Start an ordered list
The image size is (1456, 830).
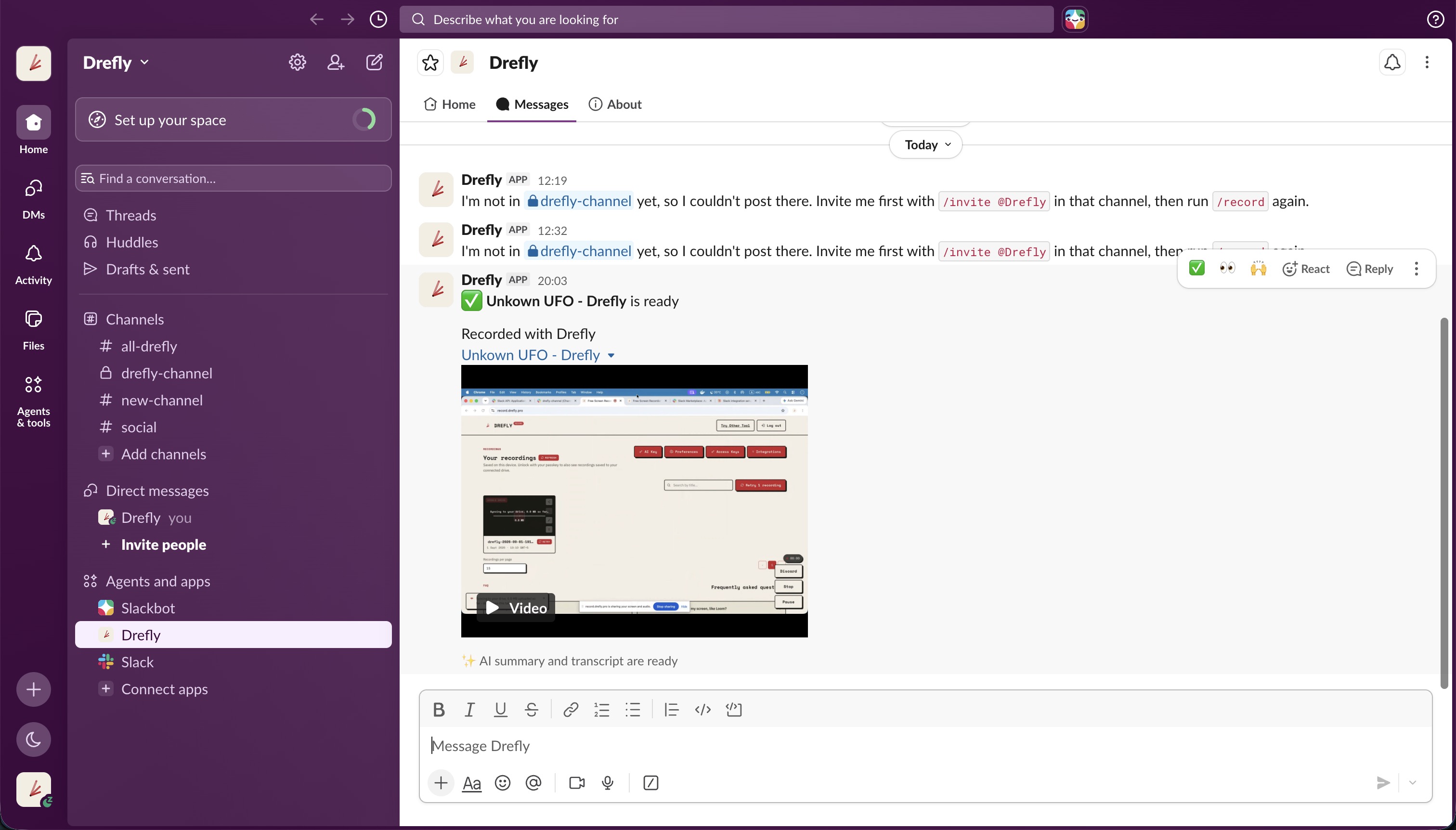[x=601, y=710]
